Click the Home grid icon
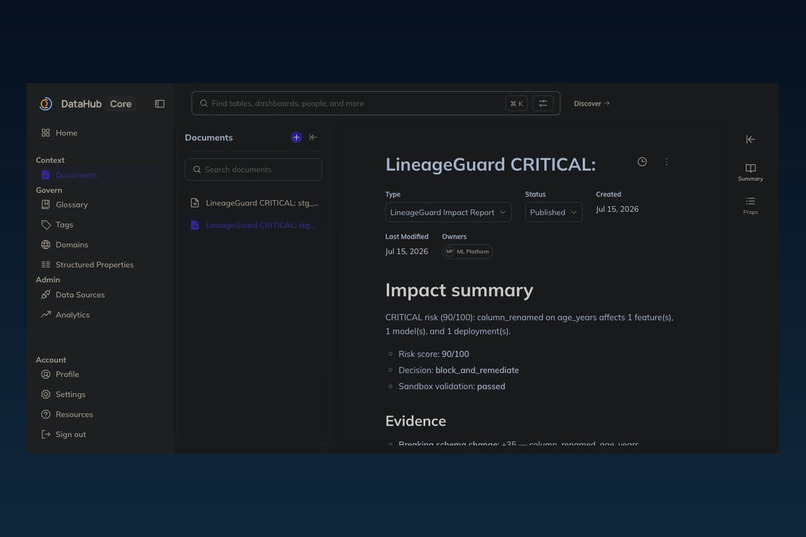Viewport: 806px width, 537px height. (x=46, y=133)
